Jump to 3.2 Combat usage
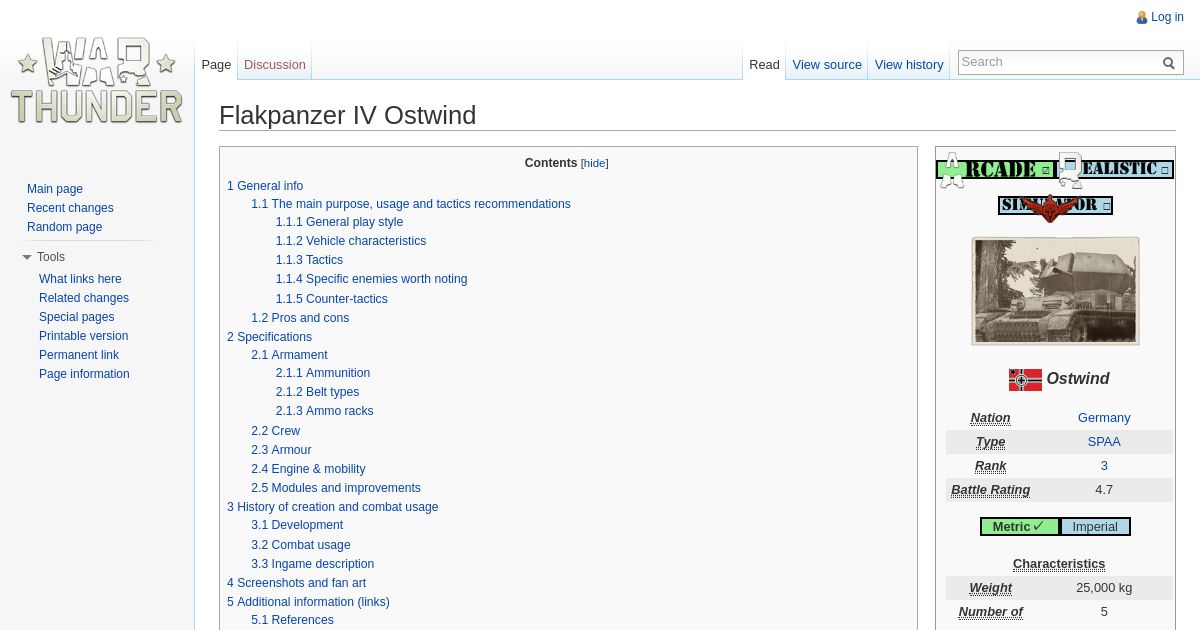1200x630 pixels. tap(301, 545)
